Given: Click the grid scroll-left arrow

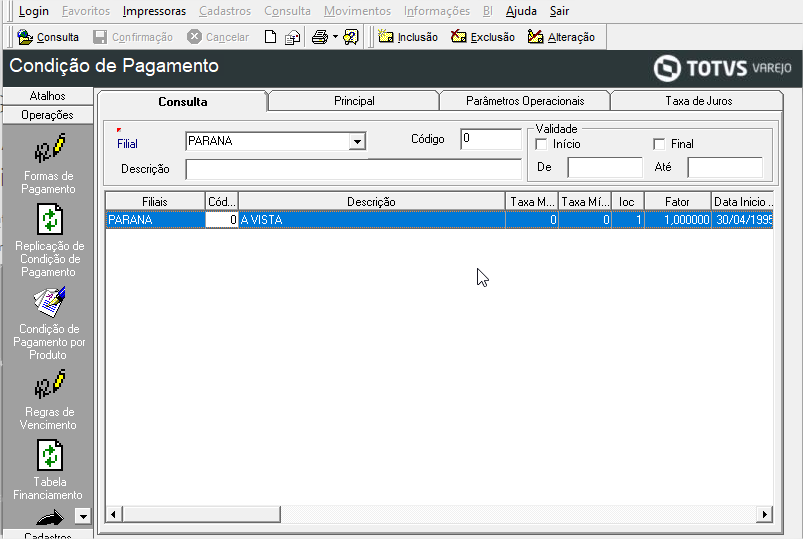Looking at the screenshot, I should tap(114, 514).
